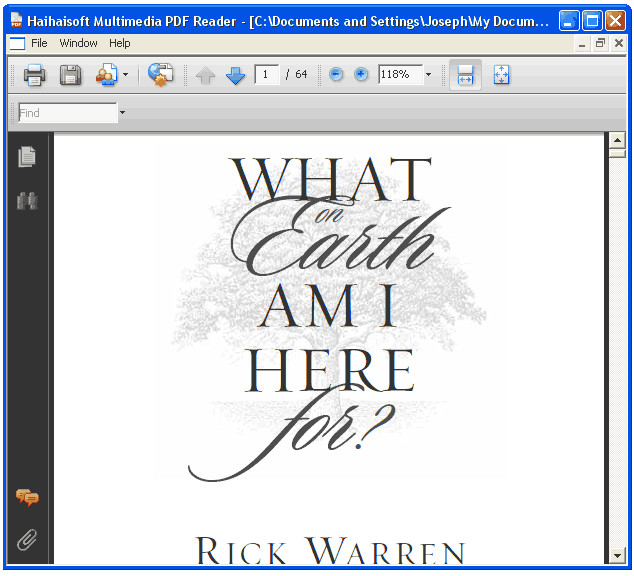Open the Pages panel sidebar icon
Viewport: 634px width, 576px height.
tap(27, 157)
